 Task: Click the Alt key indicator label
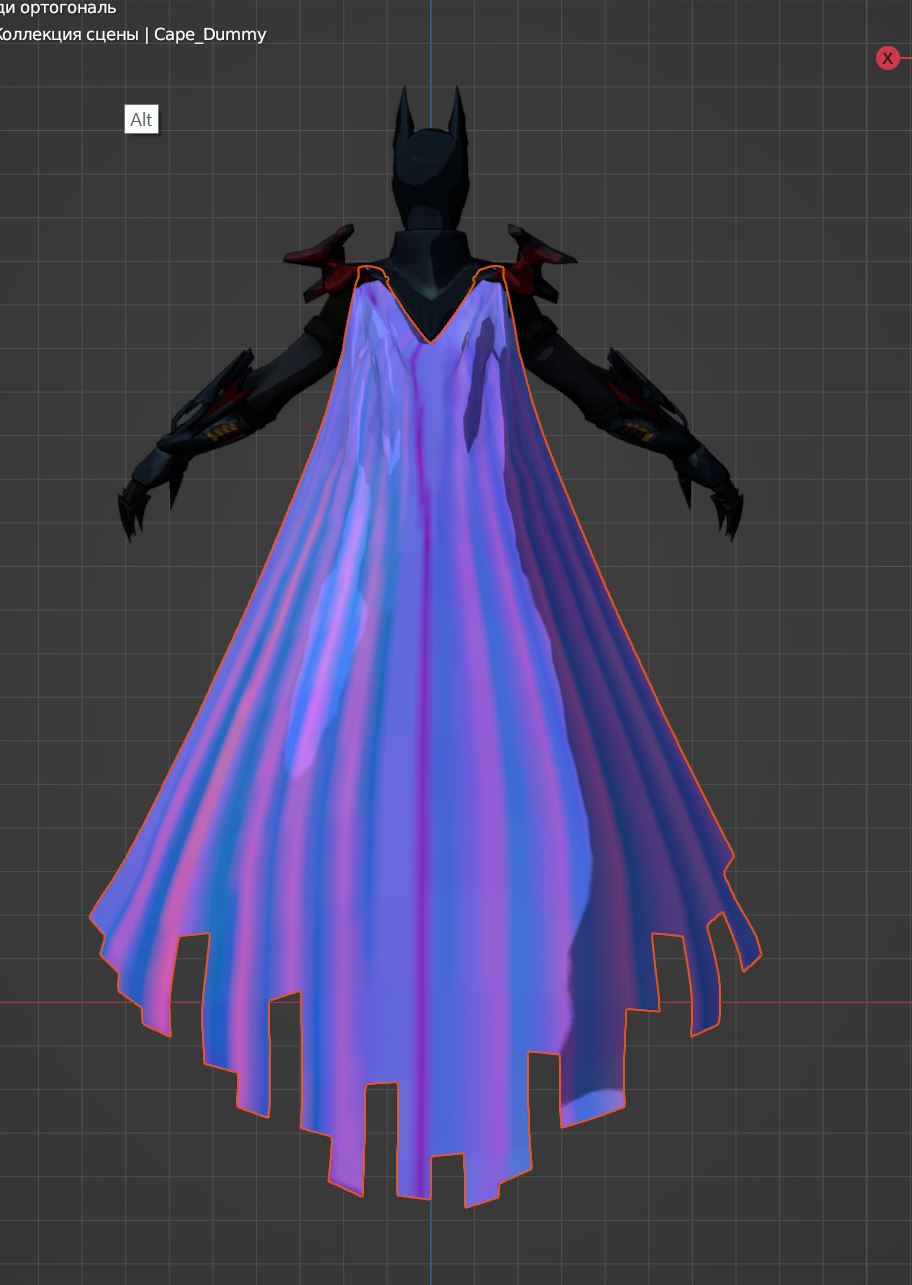coord(141,120)
